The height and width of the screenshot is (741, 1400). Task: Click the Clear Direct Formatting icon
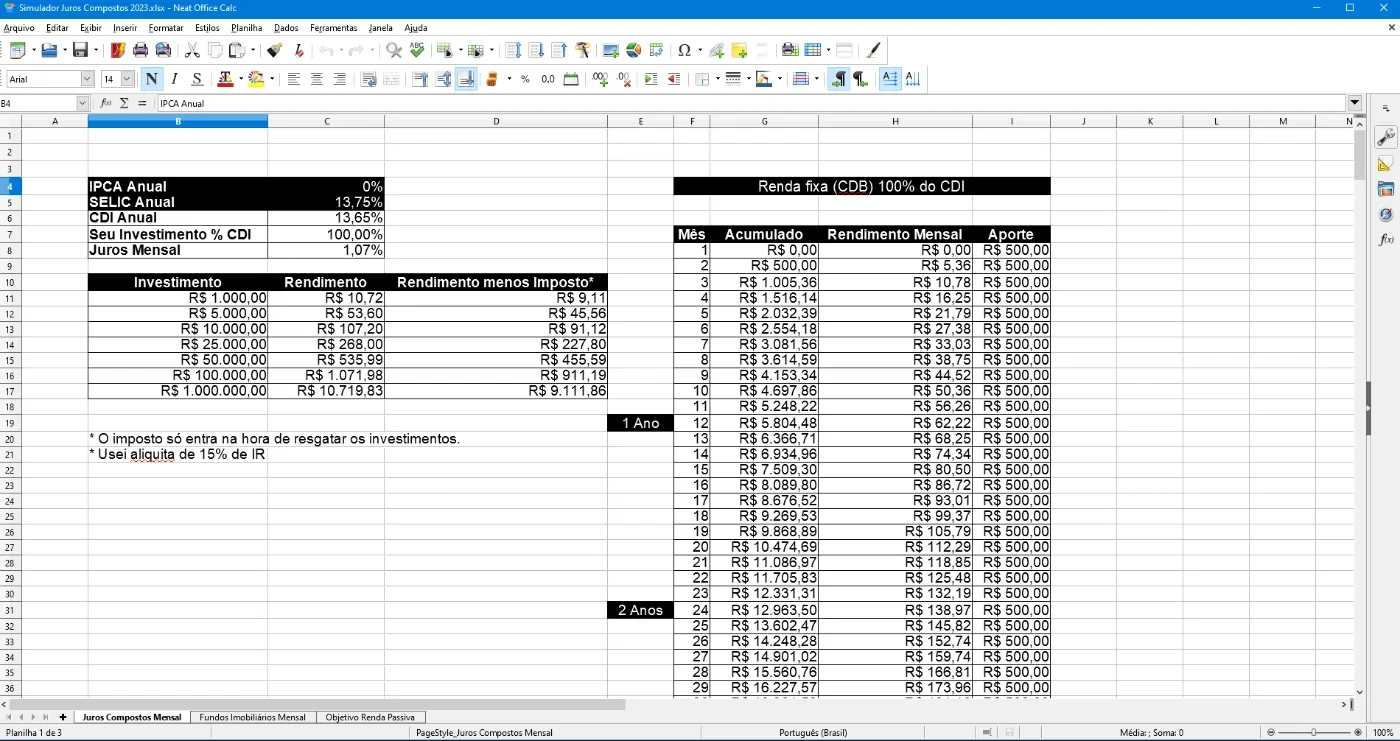[298, 50]
